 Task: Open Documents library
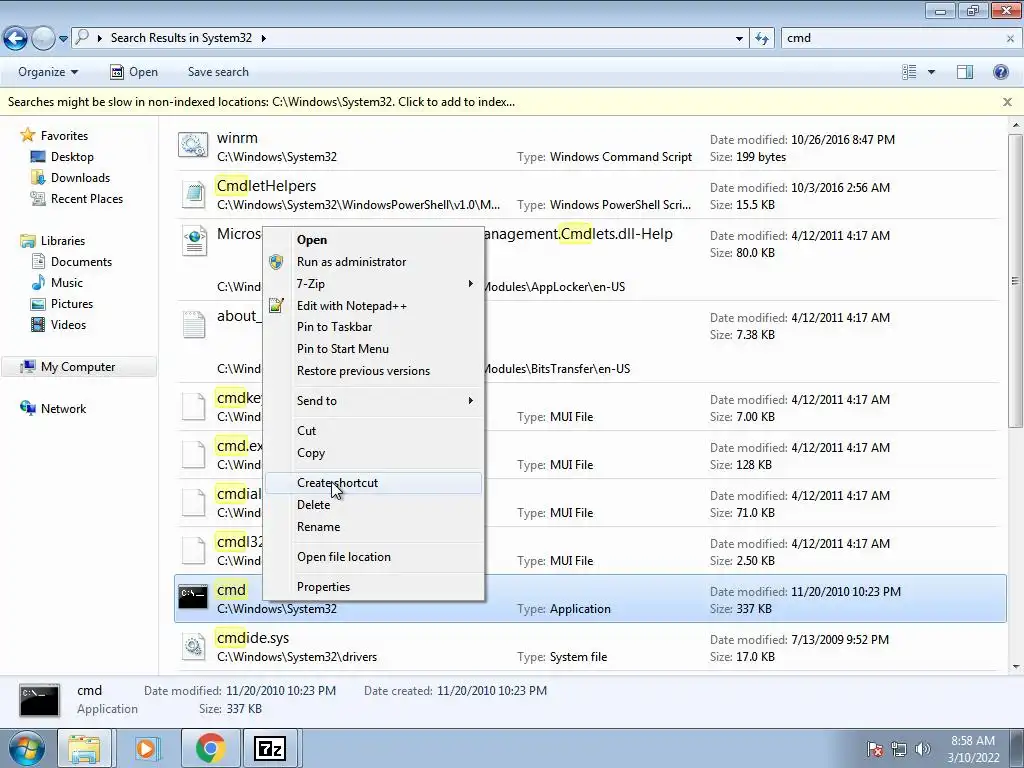[81, 262]
